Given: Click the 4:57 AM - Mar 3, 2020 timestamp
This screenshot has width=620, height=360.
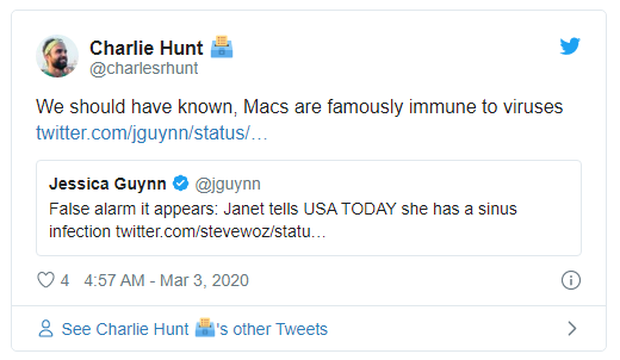Looking at the screenshot, I should (166, 280).
